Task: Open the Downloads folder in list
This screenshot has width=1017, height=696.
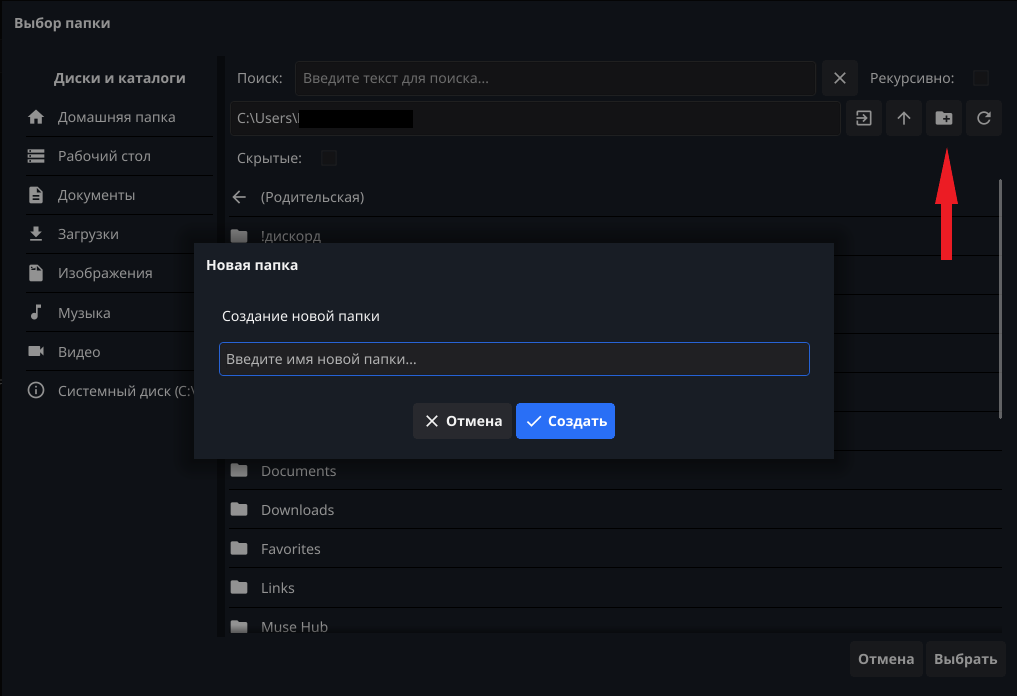Action: 297,510
